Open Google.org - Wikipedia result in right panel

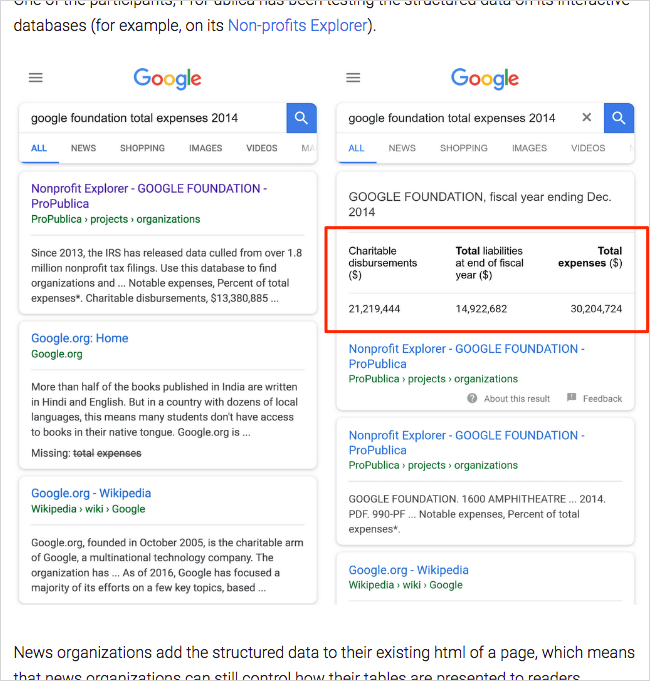(409, 570)
